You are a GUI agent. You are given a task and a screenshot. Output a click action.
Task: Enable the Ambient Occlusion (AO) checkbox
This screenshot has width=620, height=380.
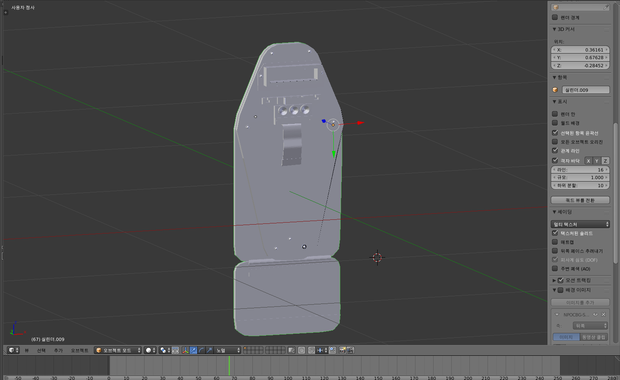coord(555,269)
